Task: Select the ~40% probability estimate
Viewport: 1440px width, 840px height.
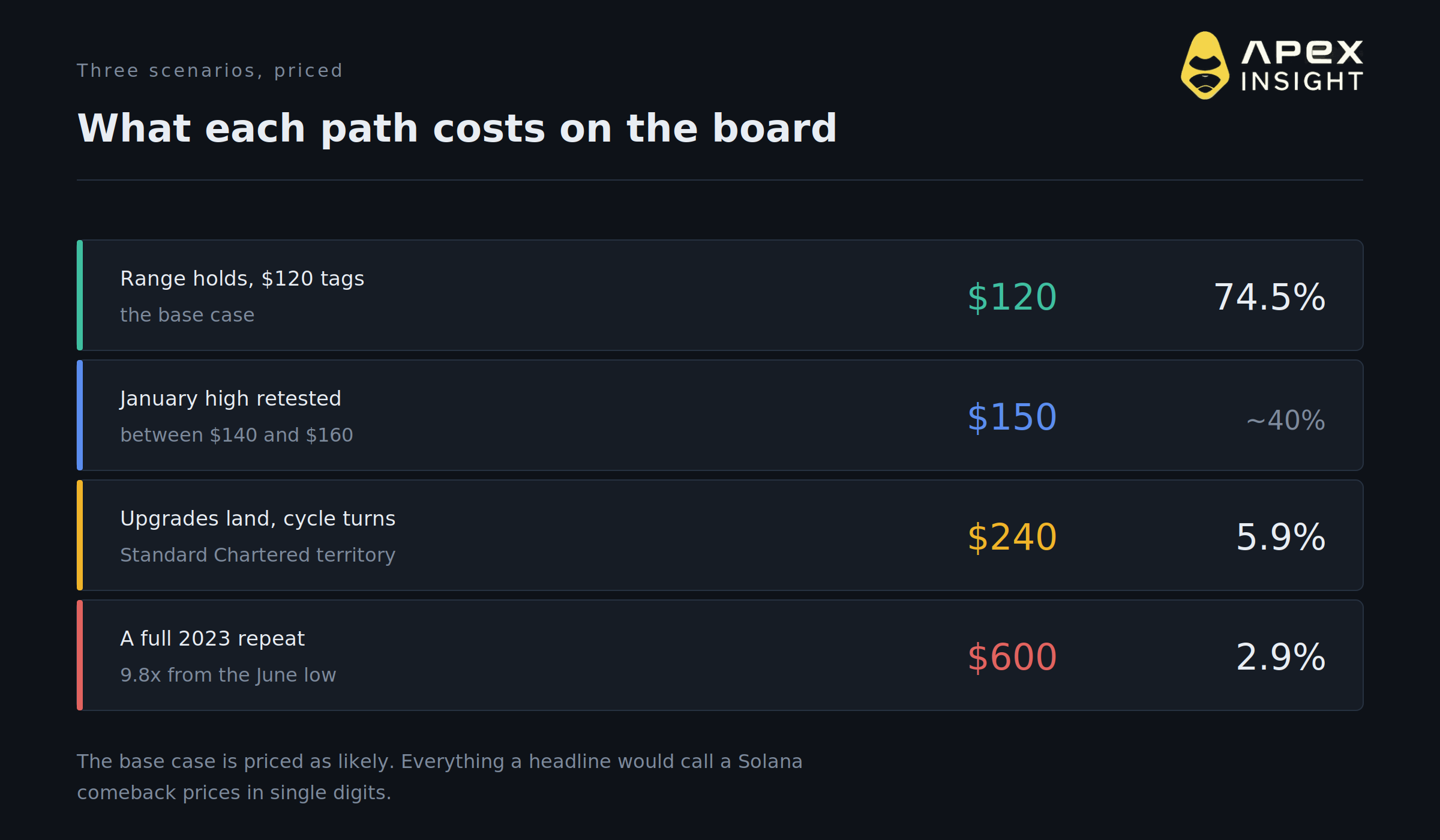Action: [x=1286, y=420]
